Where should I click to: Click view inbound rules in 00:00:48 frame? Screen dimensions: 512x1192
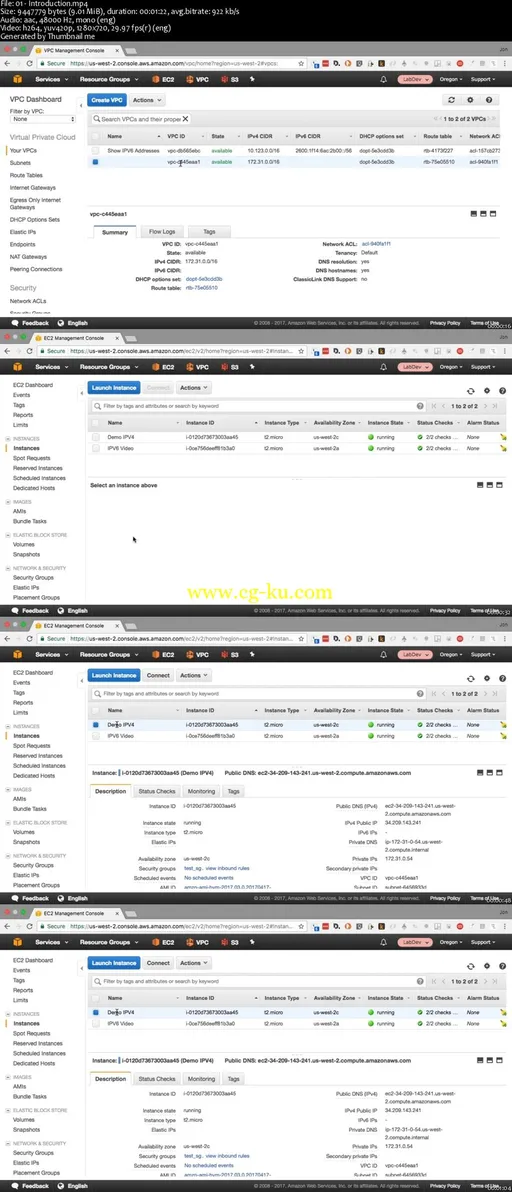click(227, 868)
